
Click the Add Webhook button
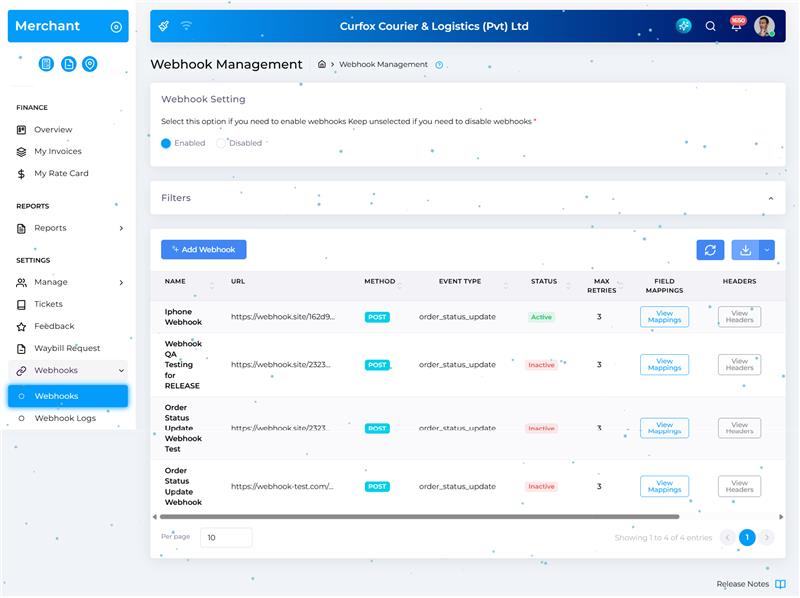(203, 250)
